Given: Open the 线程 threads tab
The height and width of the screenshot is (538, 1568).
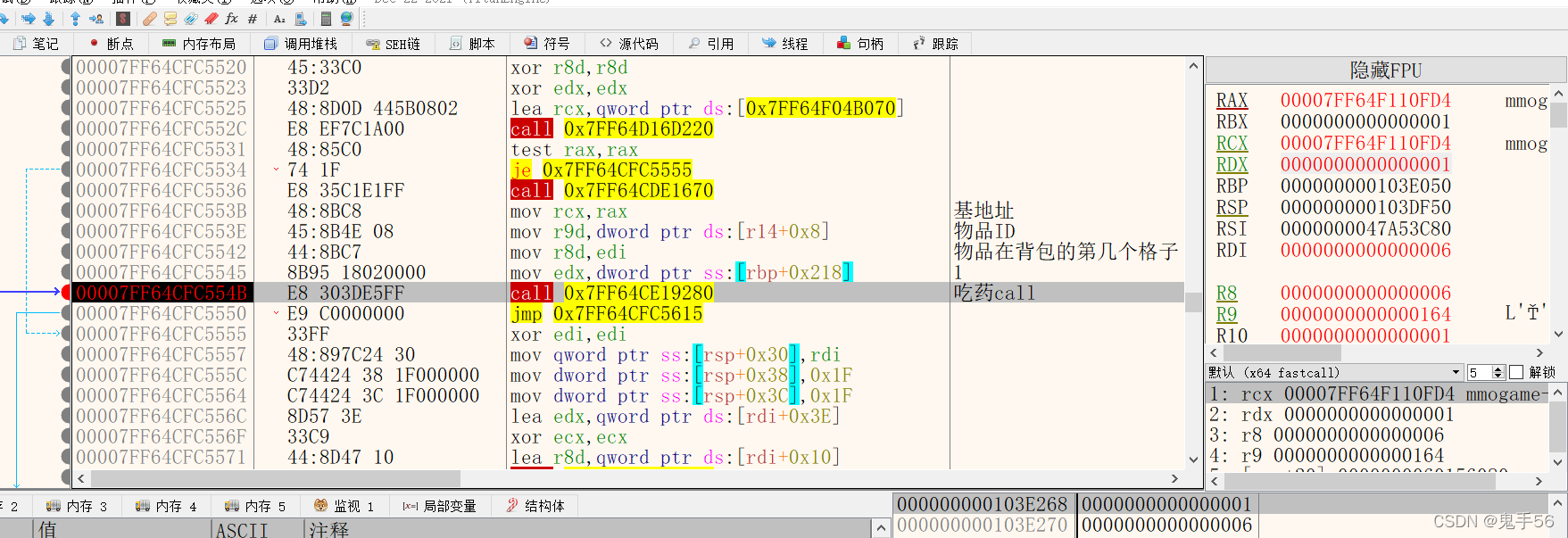Looking at the screenshot, I should (785, 43).
